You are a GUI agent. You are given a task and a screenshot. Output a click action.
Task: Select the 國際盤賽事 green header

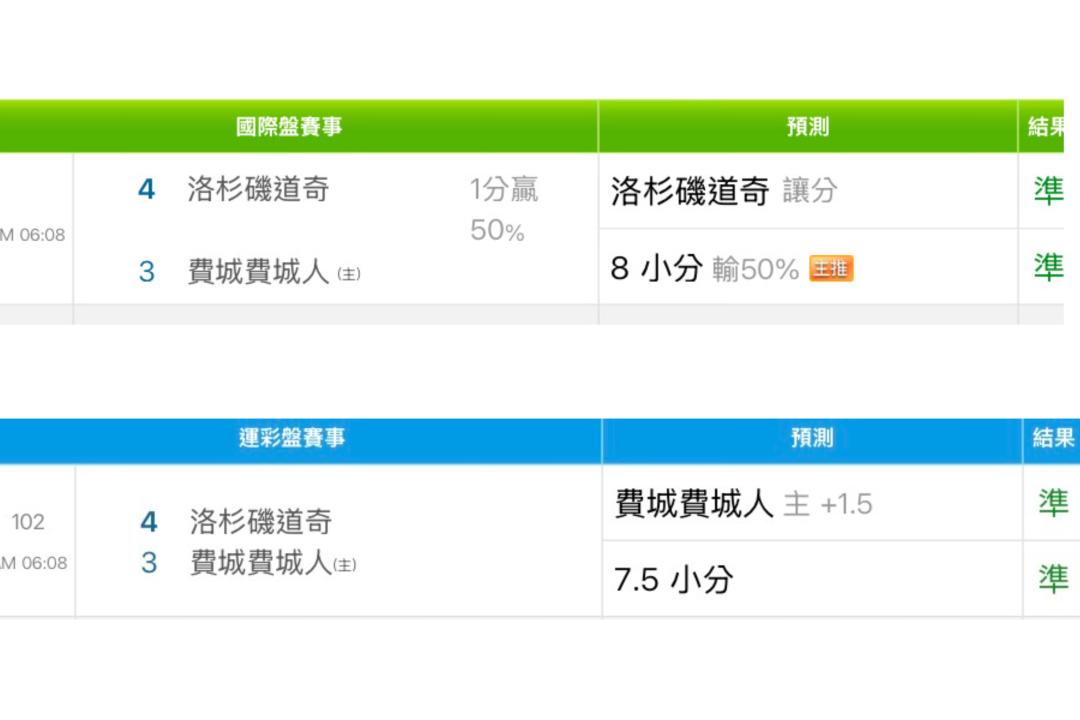coord(289,127)
